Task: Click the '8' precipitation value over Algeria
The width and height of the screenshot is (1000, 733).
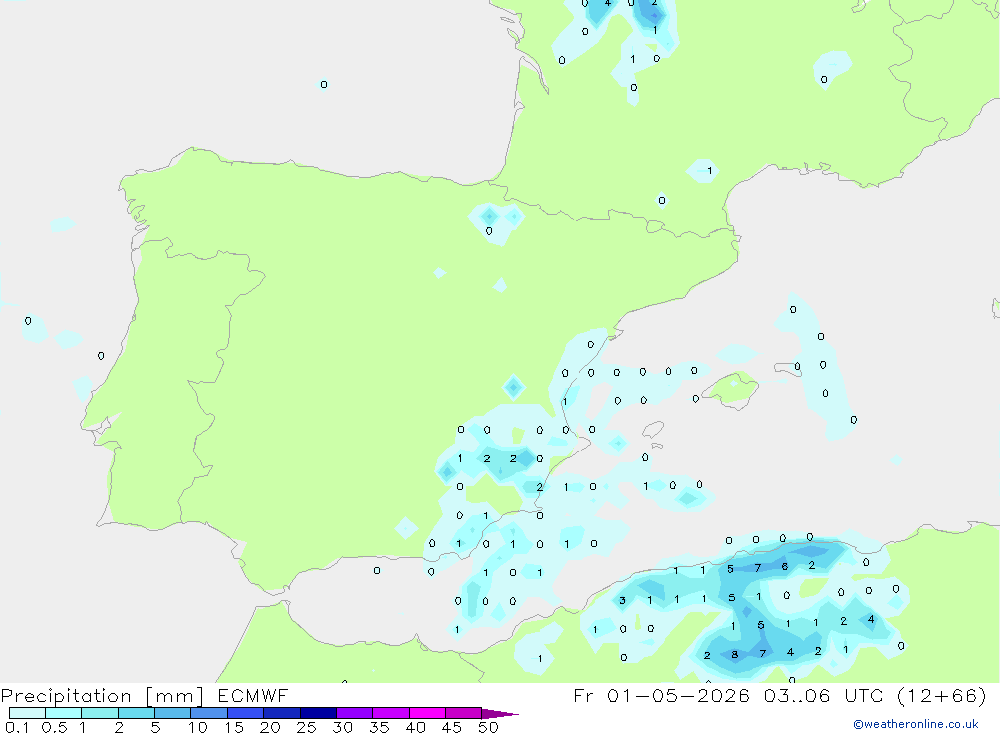Action: click(735, 655)
